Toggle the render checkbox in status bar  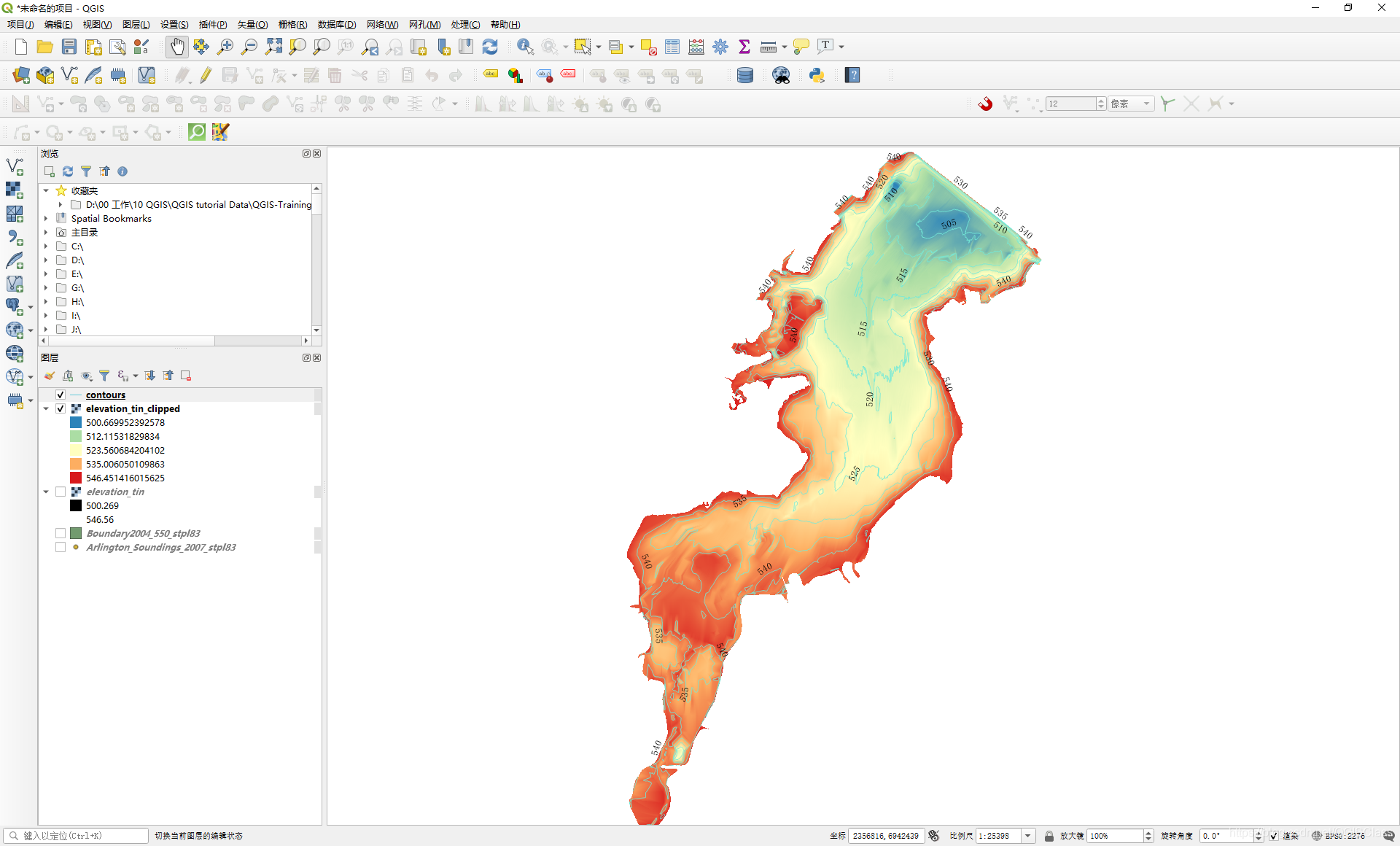click(1273, 836)
